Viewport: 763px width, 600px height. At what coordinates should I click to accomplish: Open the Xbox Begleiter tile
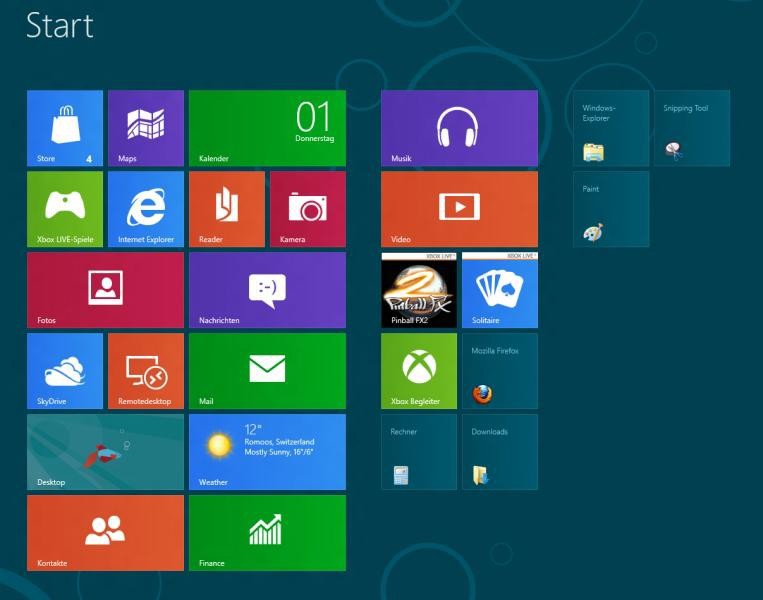(419, 371)
